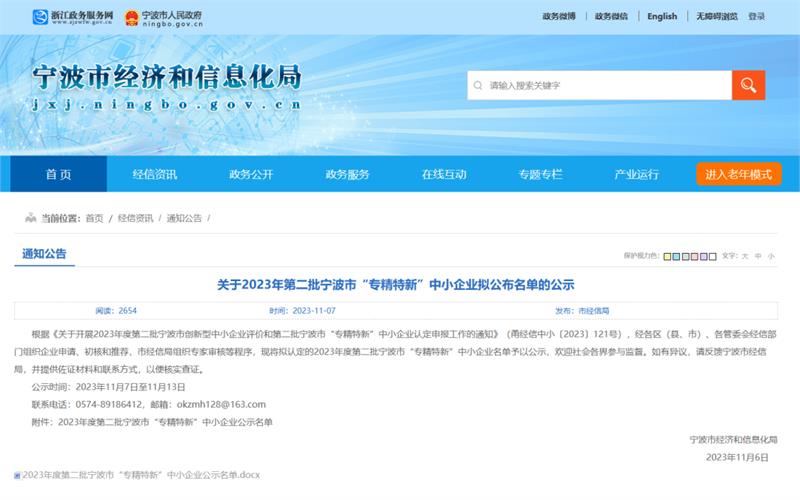Viewport: 800px width, 500px height.
Task: Select the yellow eye-protection color swatch
Action: click(x=667, y=256)
